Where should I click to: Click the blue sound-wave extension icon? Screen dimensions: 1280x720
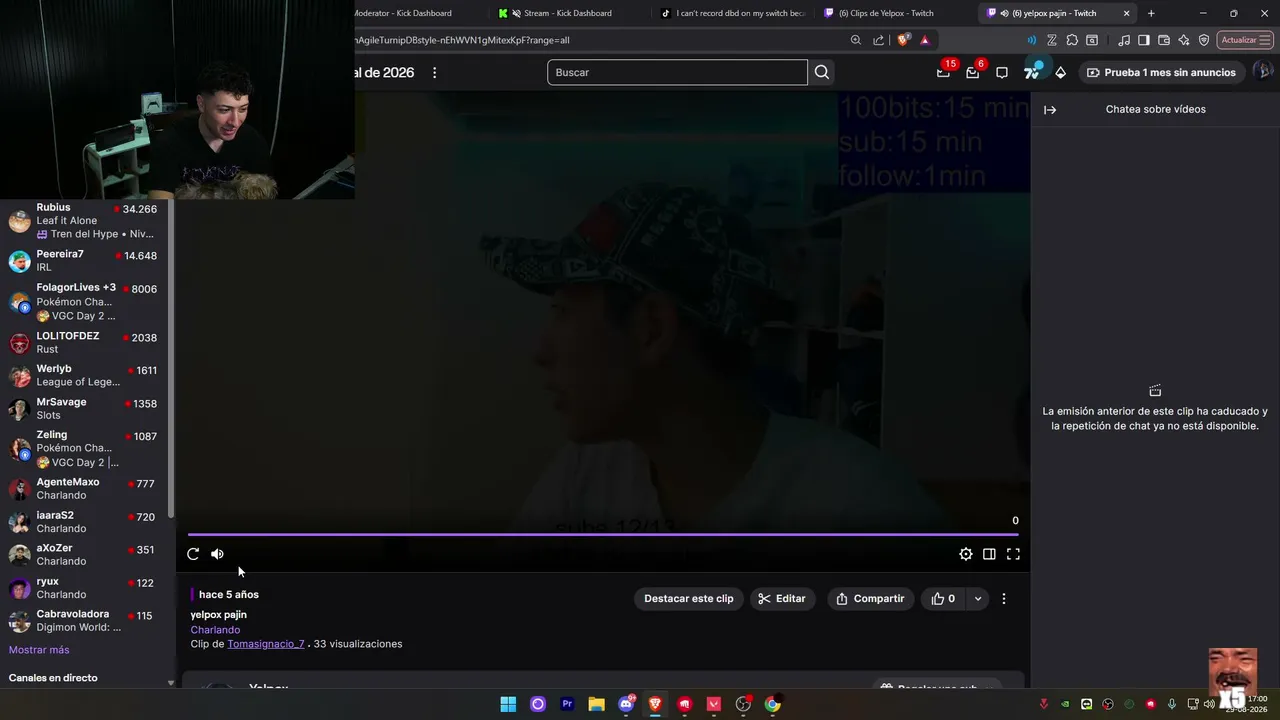tap(1031, 40)
